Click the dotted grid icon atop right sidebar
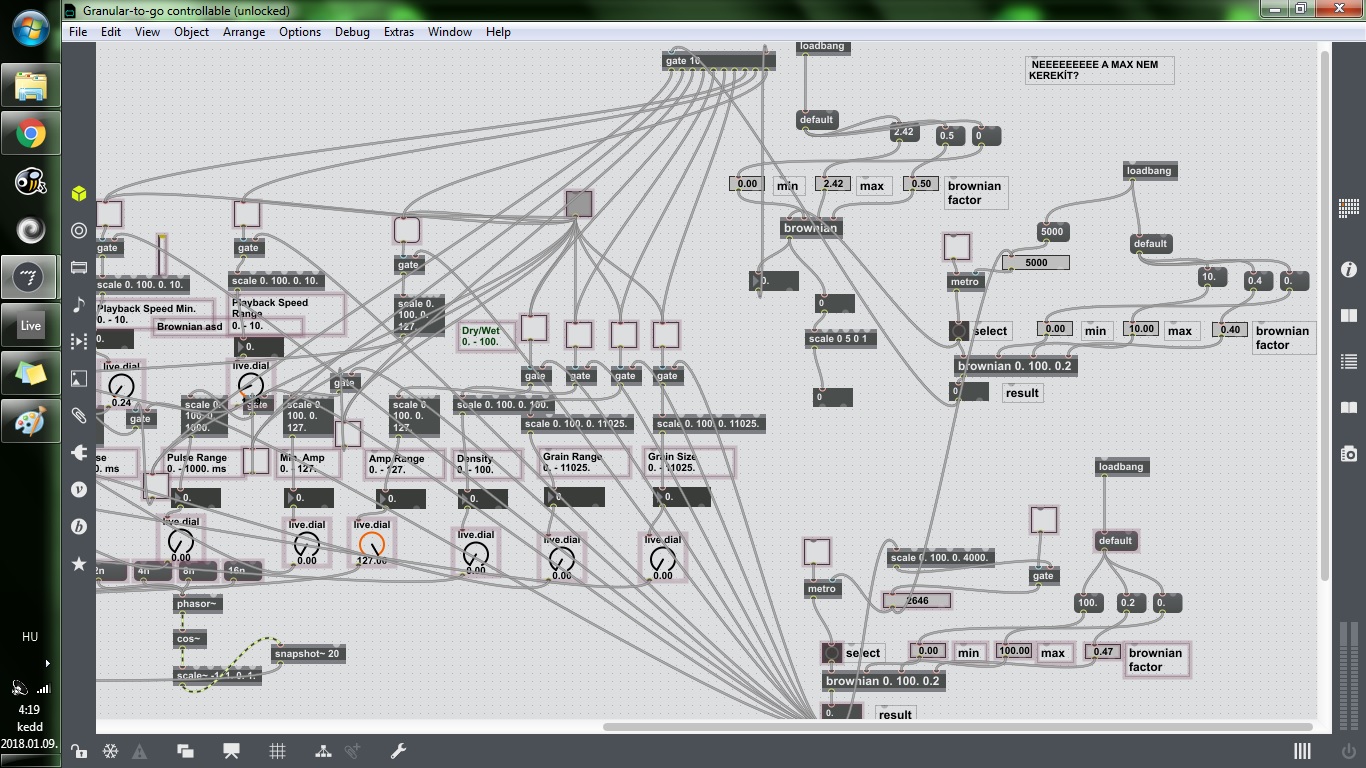1366x768 pixels. (x=1348, y=207)
